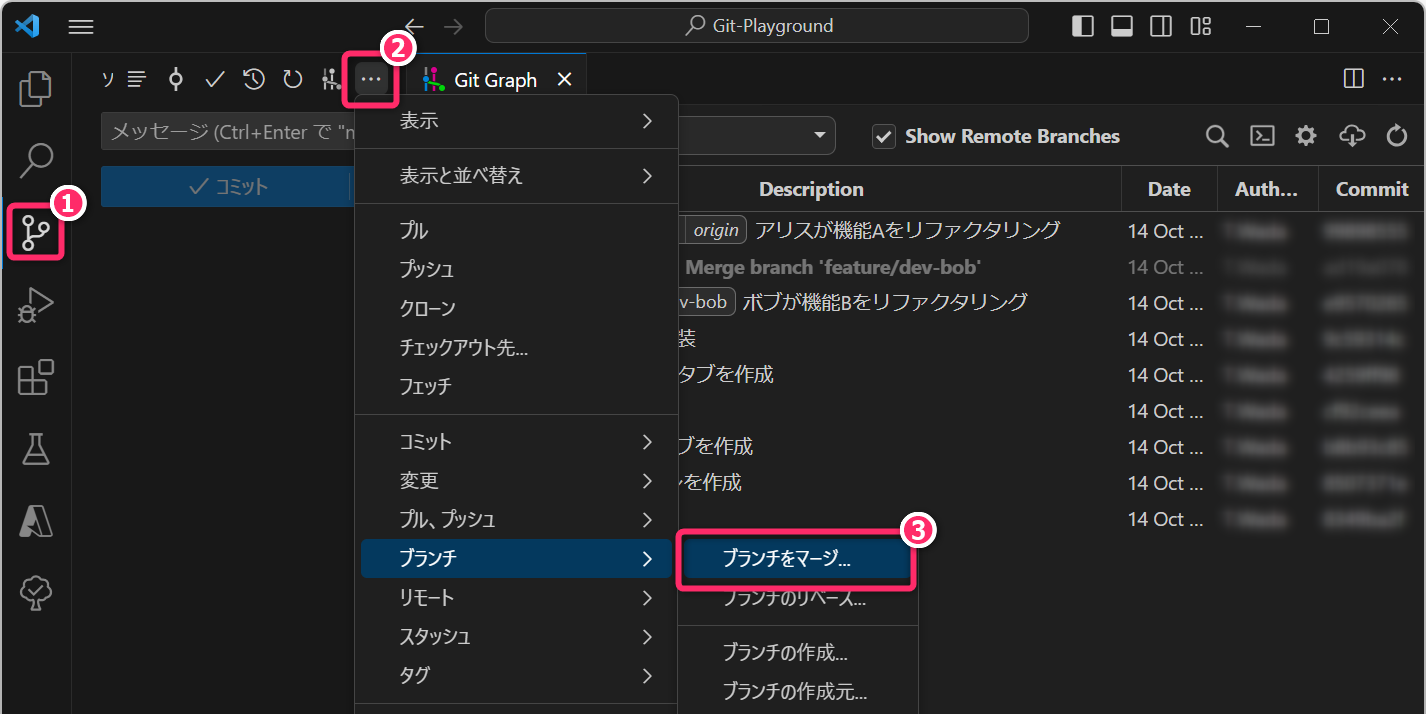This screenshot has width=1426, height=714.
Task: Open the branches dropdown in Git Graph
Action: 819,135
